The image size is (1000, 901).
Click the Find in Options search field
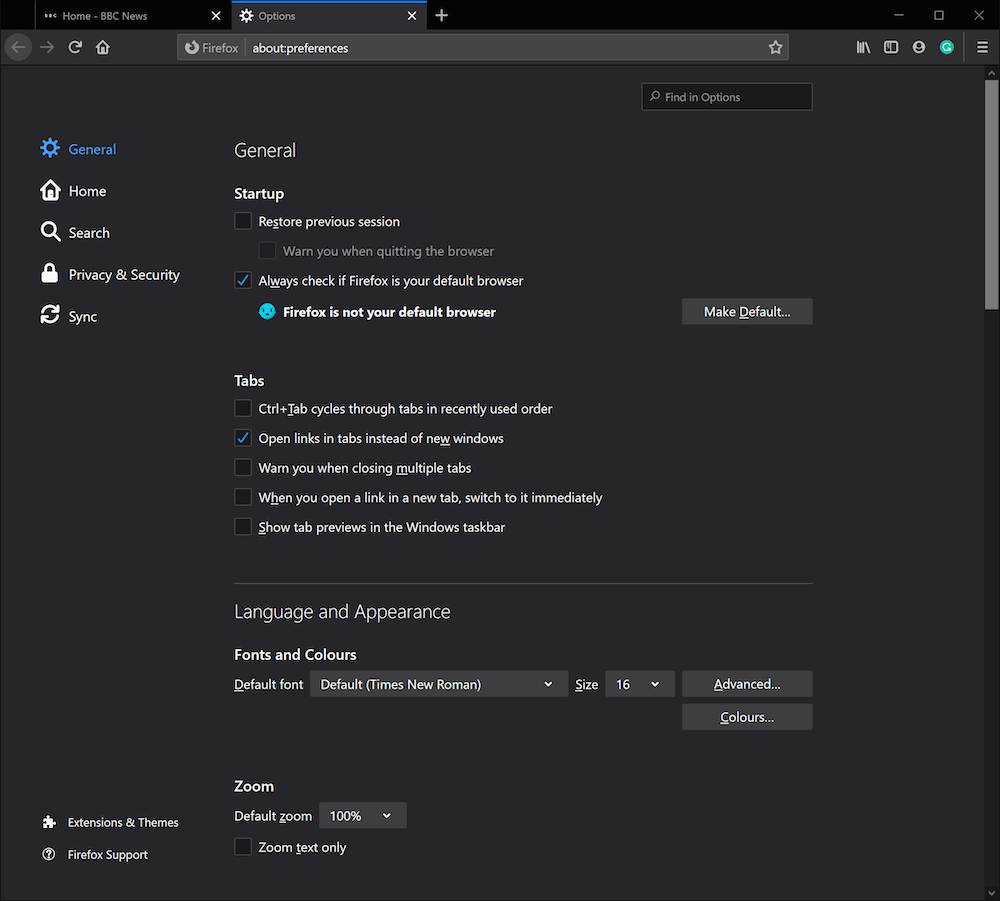pyautogui.click(x=726, y=96)
